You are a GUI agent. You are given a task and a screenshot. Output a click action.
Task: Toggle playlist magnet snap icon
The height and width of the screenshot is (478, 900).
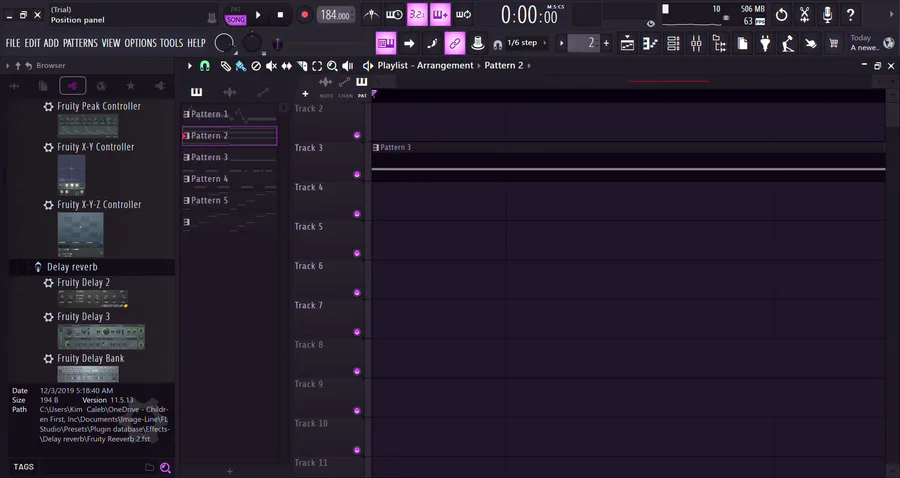(x=205, y=66)
